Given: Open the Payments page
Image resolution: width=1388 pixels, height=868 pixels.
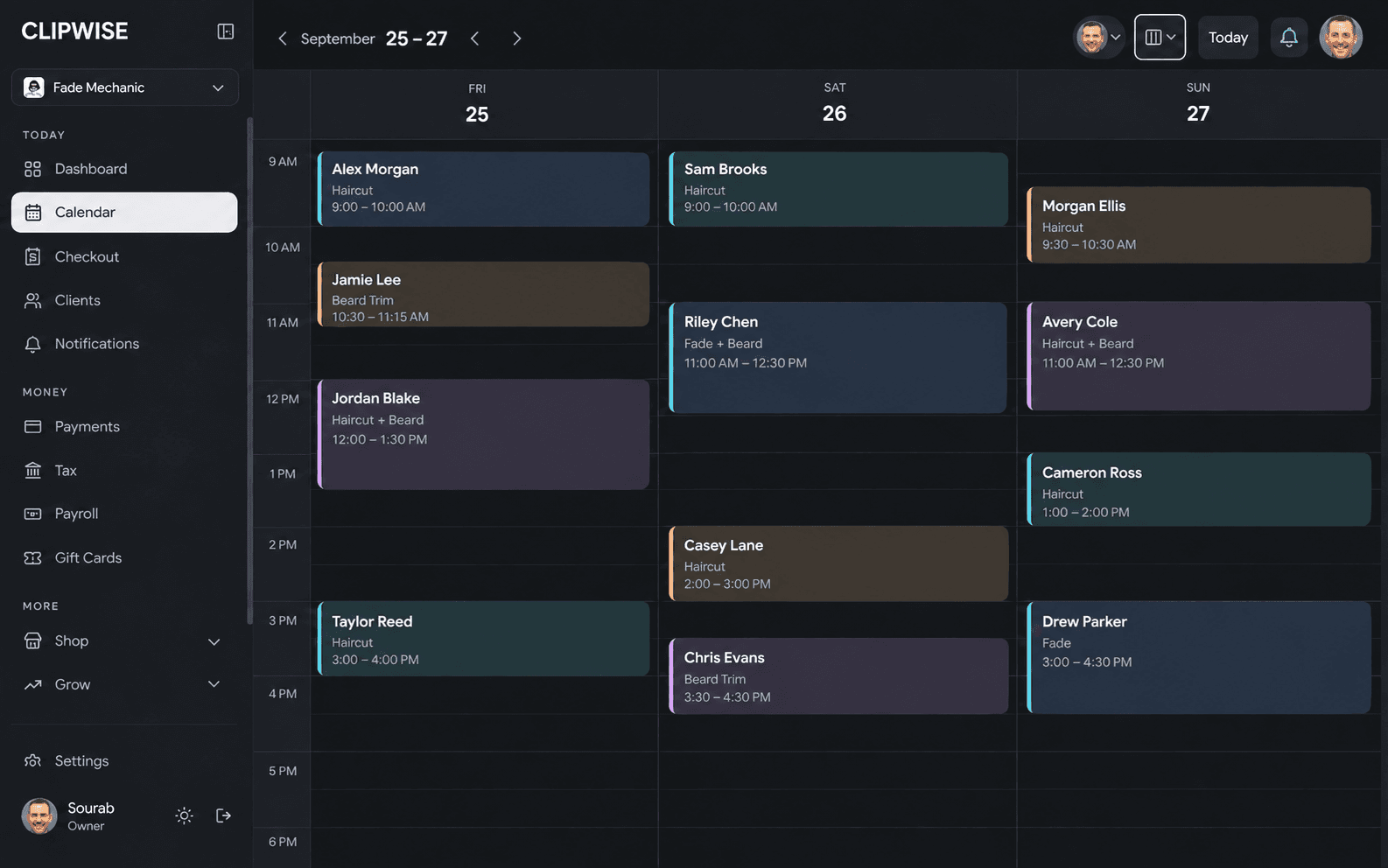Looking at the screenshot, I should [123, 426].
